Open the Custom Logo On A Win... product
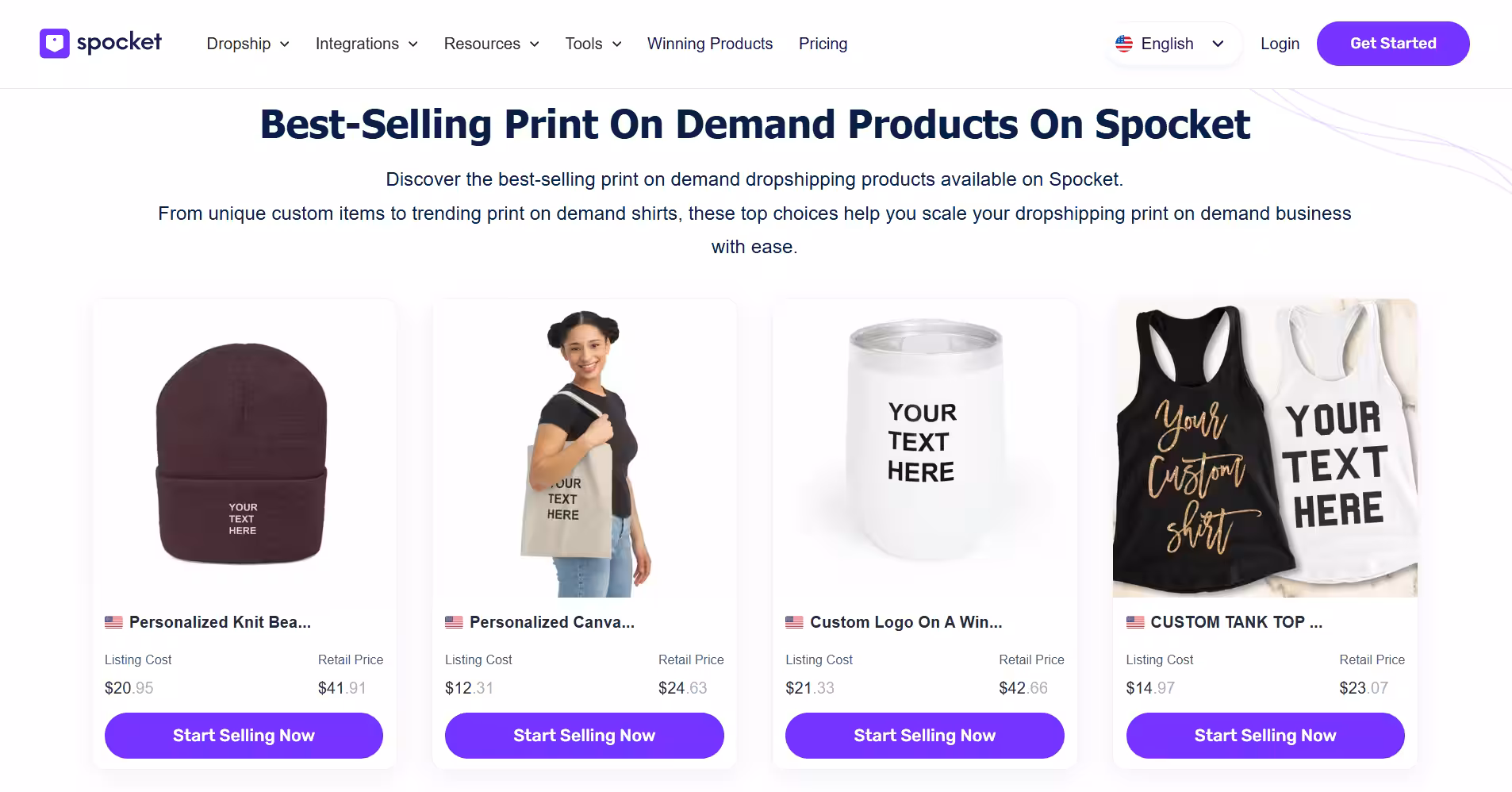This screenshot has width=1512, height=792. [906, 621]
